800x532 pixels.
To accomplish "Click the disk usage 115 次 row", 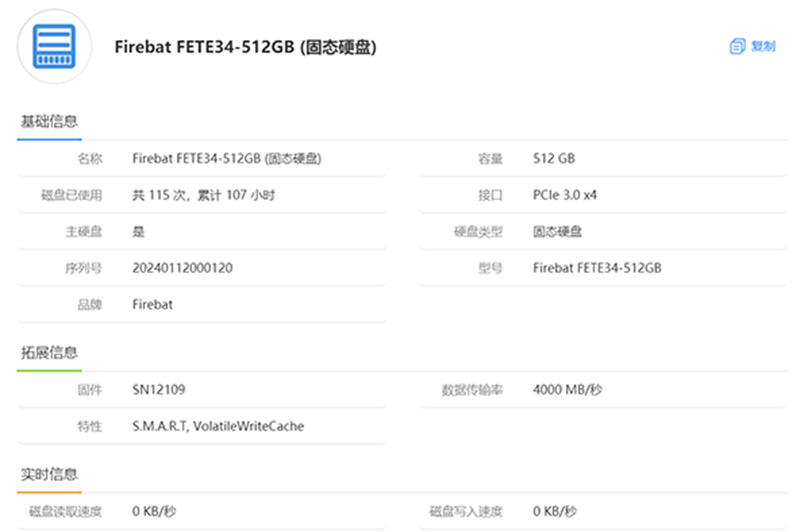I will tap(202, 195).
